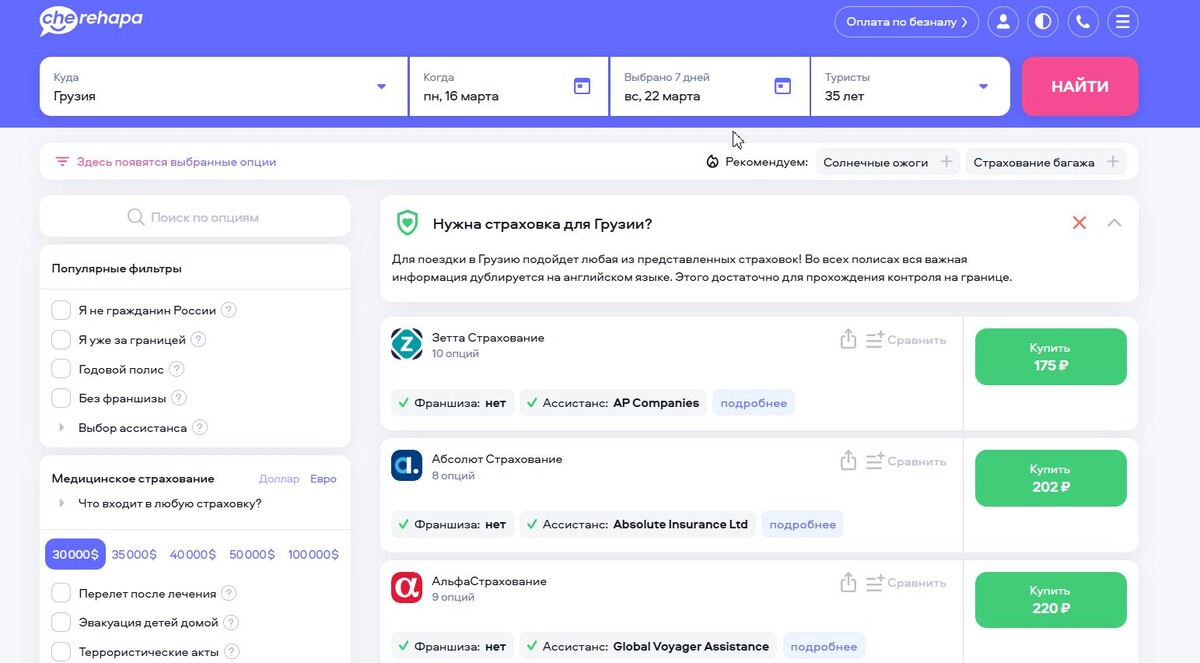This screenshot has height=663, width=1200.
Task: Click the filter icon beside selected options
Action: coord(62,161)
